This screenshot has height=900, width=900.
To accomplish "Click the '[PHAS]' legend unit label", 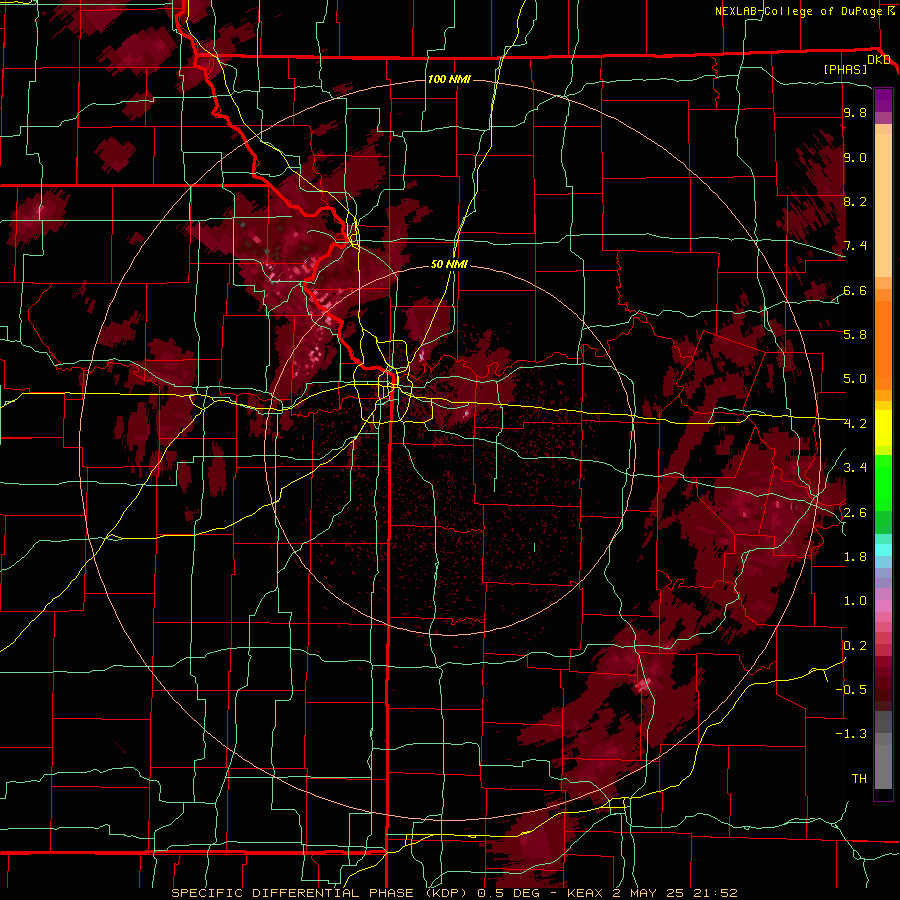I will 845,69.
